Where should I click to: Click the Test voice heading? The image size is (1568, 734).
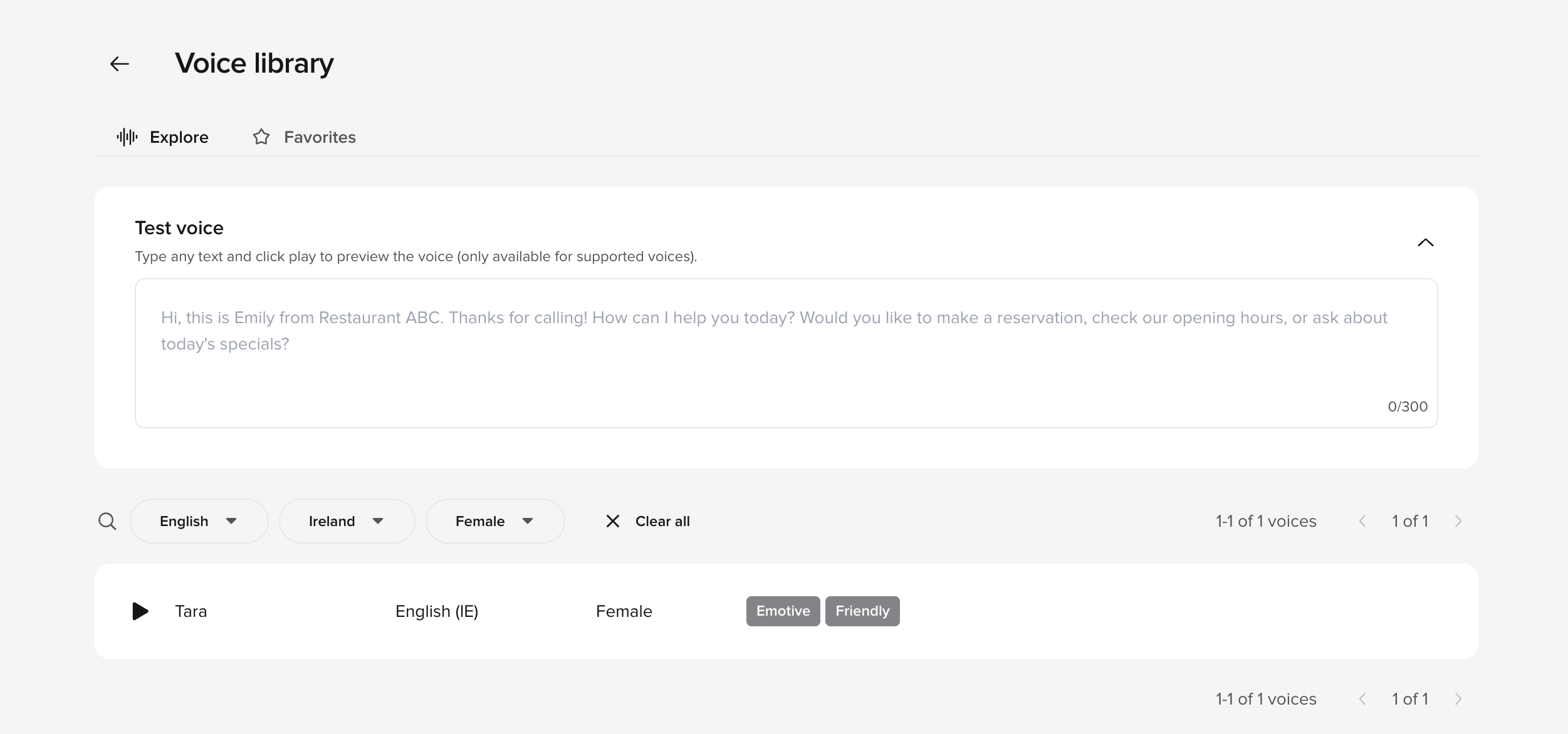point(179,228)
